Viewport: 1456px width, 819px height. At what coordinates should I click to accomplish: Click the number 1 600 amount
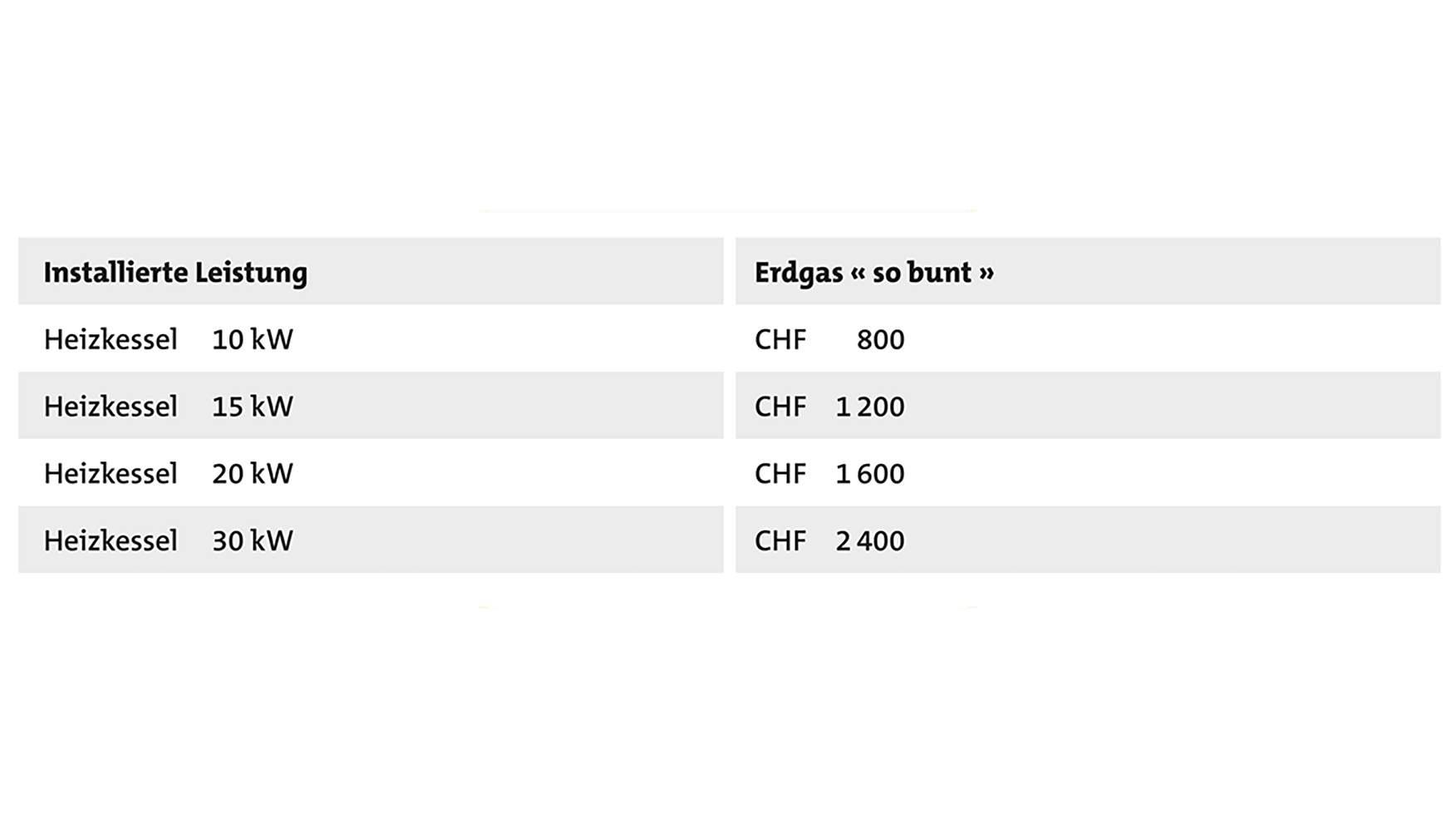[870, 474]
